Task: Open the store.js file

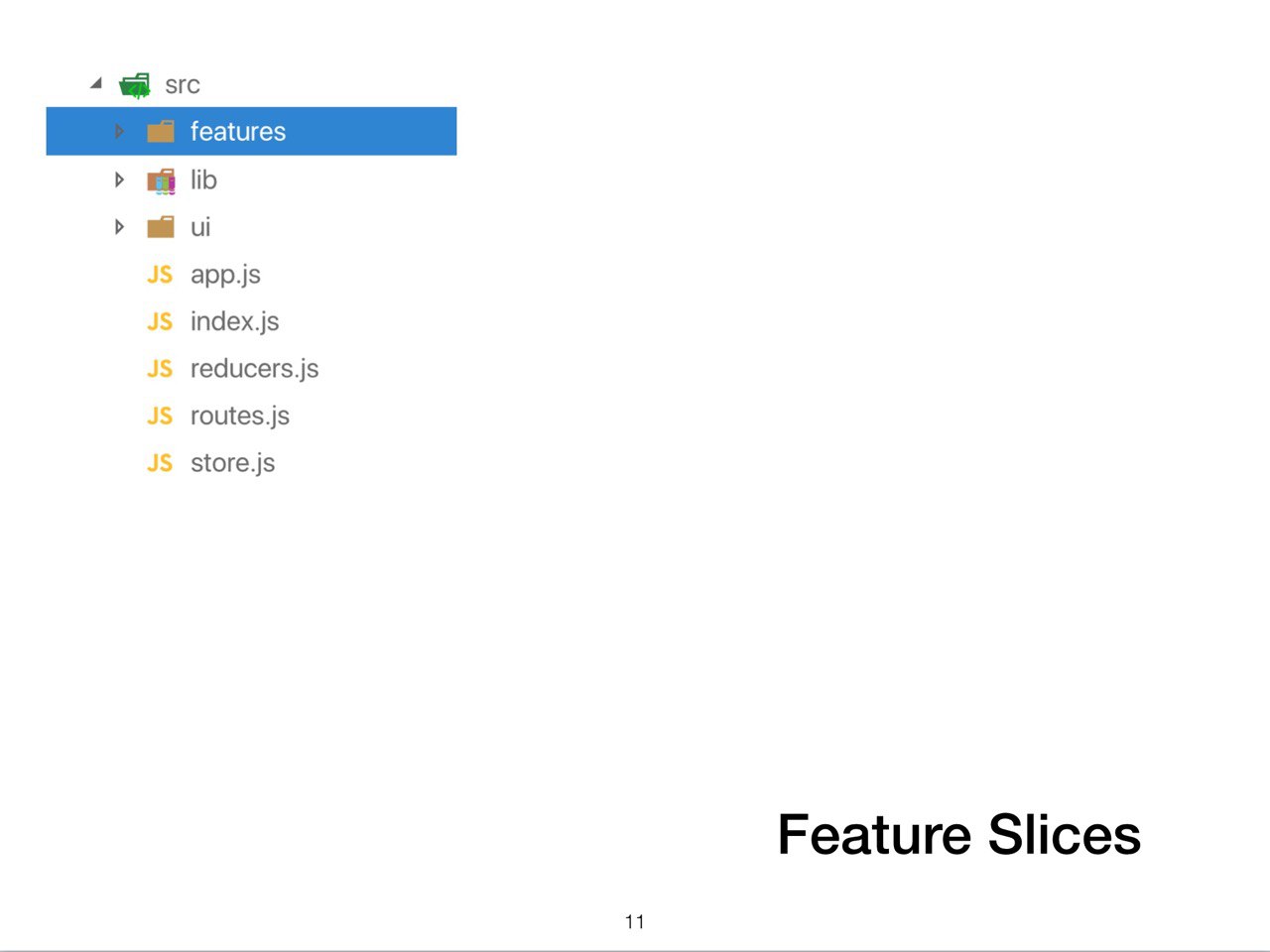Action: point(233,463)
